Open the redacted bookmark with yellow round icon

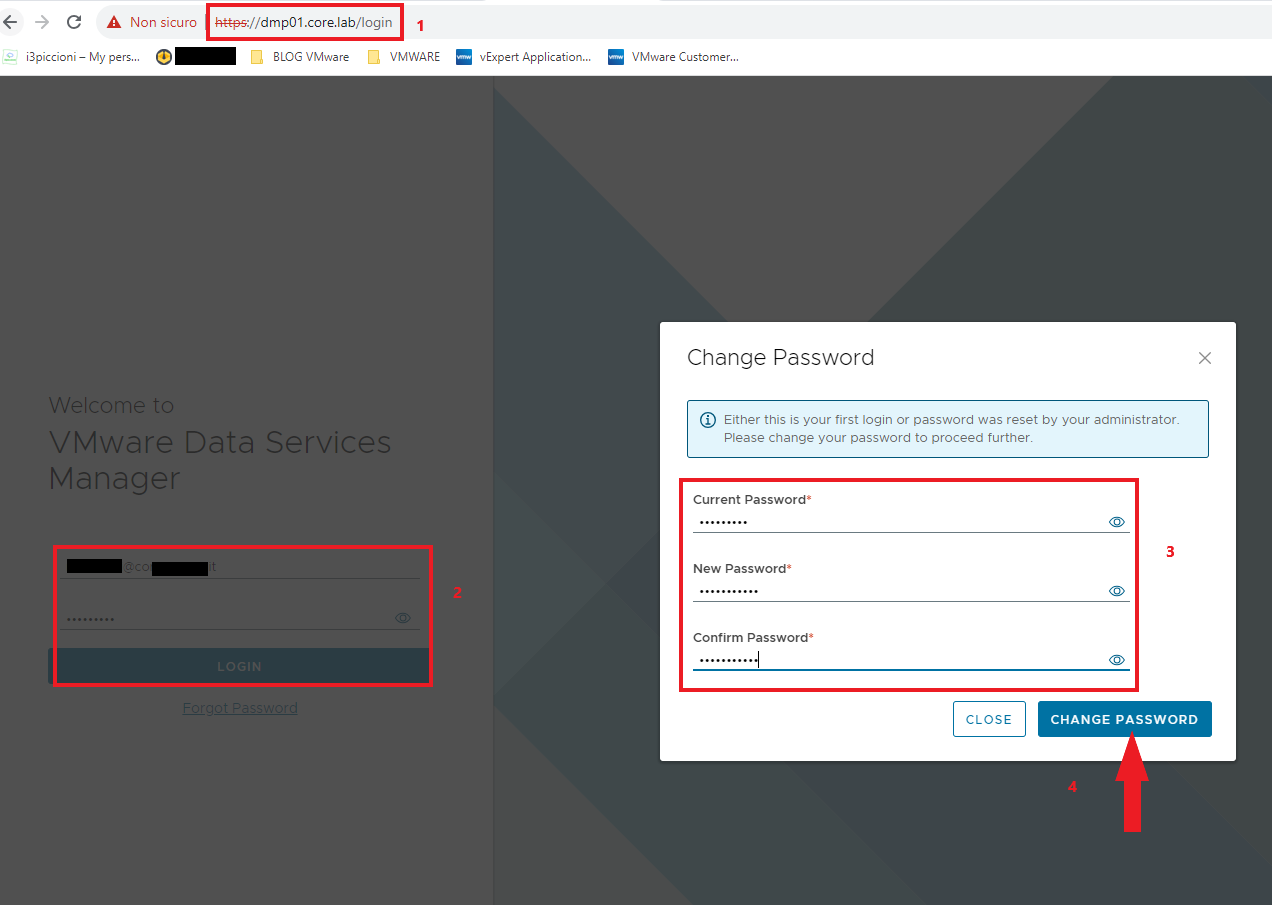tap(196, 57)
